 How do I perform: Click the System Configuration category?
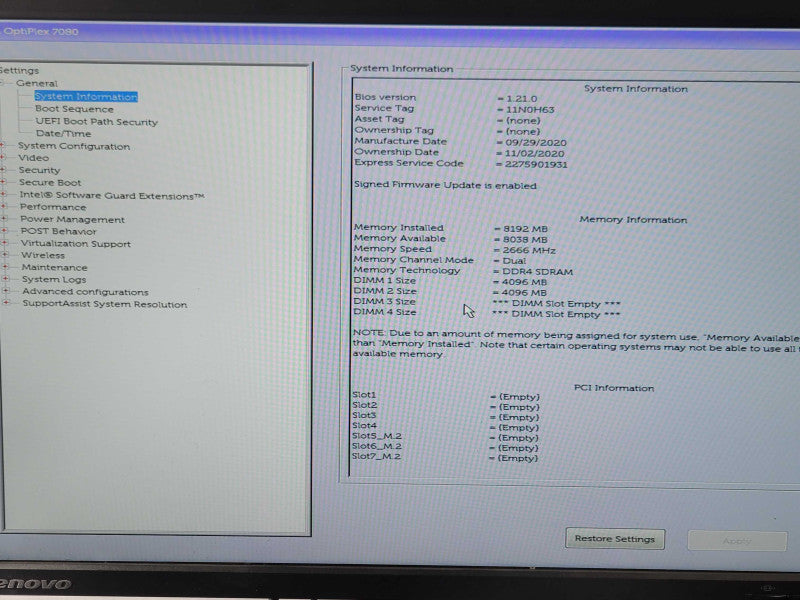(x=74, y=146)
